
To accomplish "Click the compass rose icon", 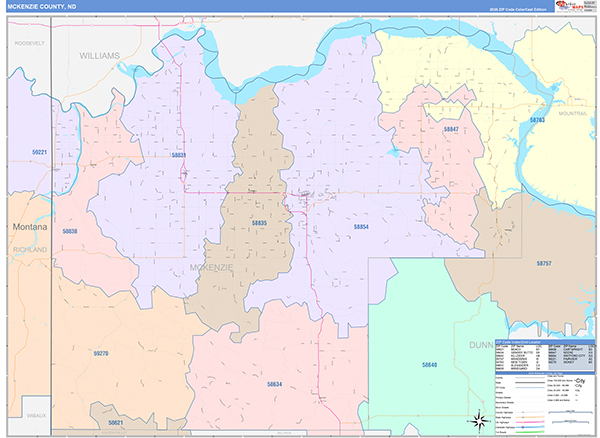I will point(478,420).
